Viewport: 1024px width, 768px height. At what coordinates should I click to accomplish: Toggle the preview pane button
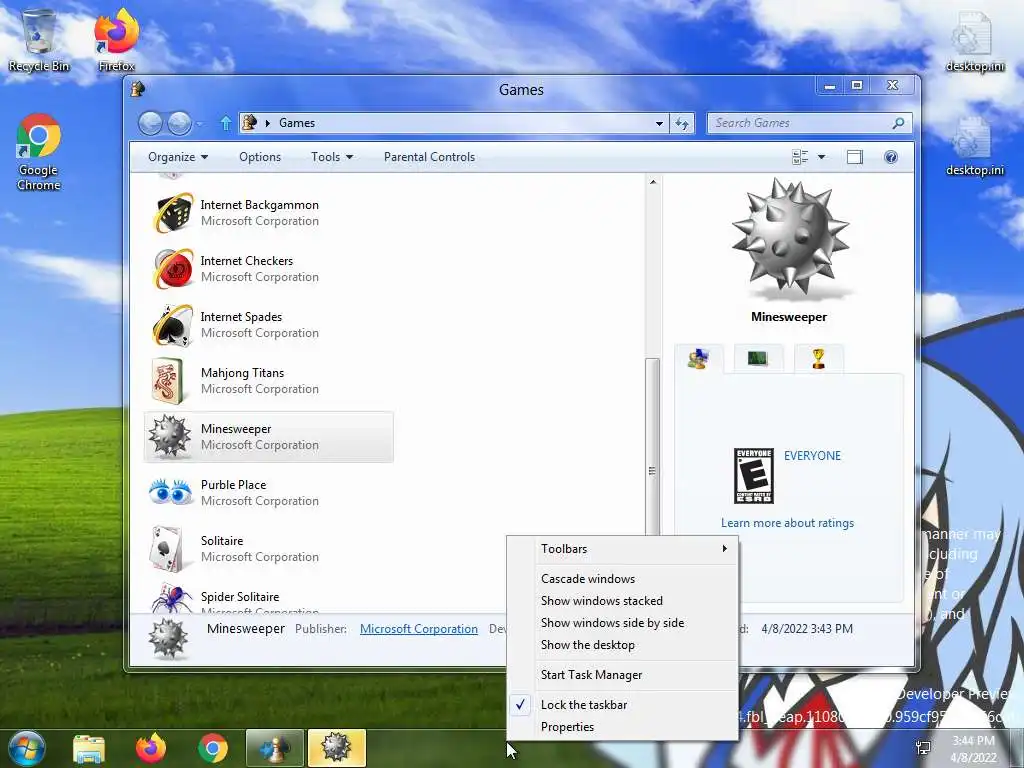tap(854, 157)
